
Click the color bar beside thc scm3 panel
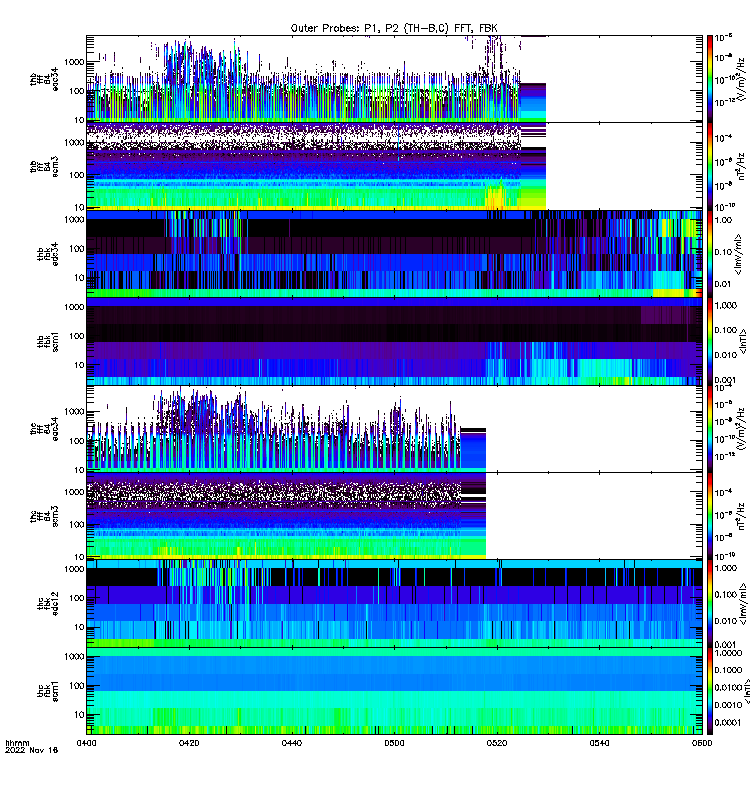pos(710,516)
